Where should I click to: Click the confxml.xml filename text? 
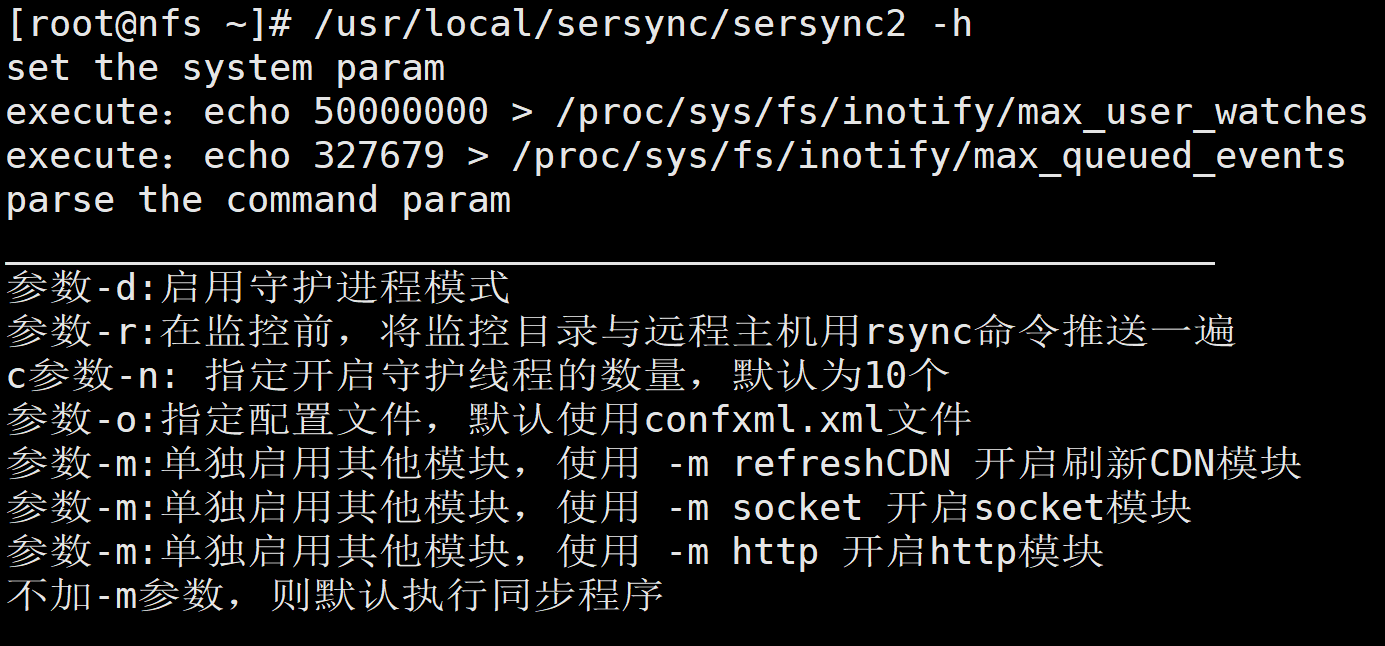[764, 420]
